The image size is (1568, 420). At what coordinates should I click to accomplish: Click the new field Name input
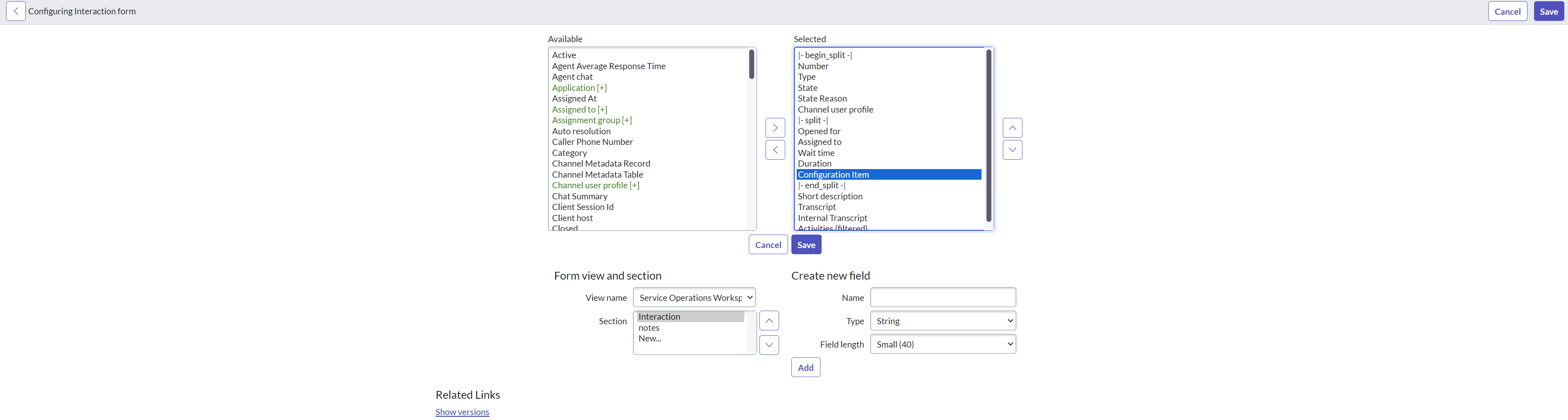coord(942,298)
